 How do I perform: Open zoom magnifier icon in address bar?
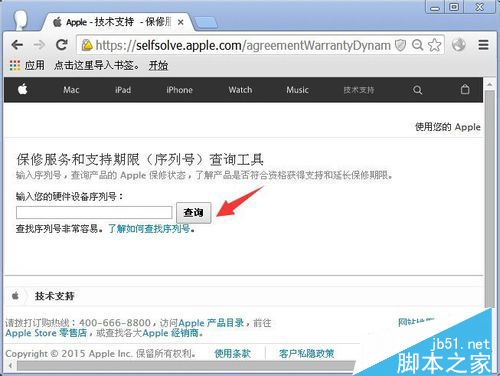point(417,45)
